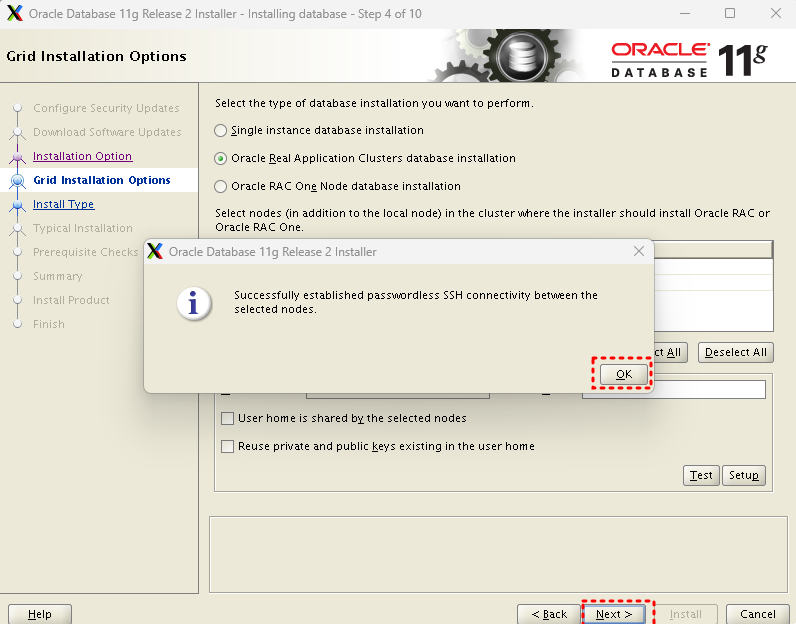Click the X icon in dialog title
Image resolution: width=796 pixels, height=624 pixels.
155,251
